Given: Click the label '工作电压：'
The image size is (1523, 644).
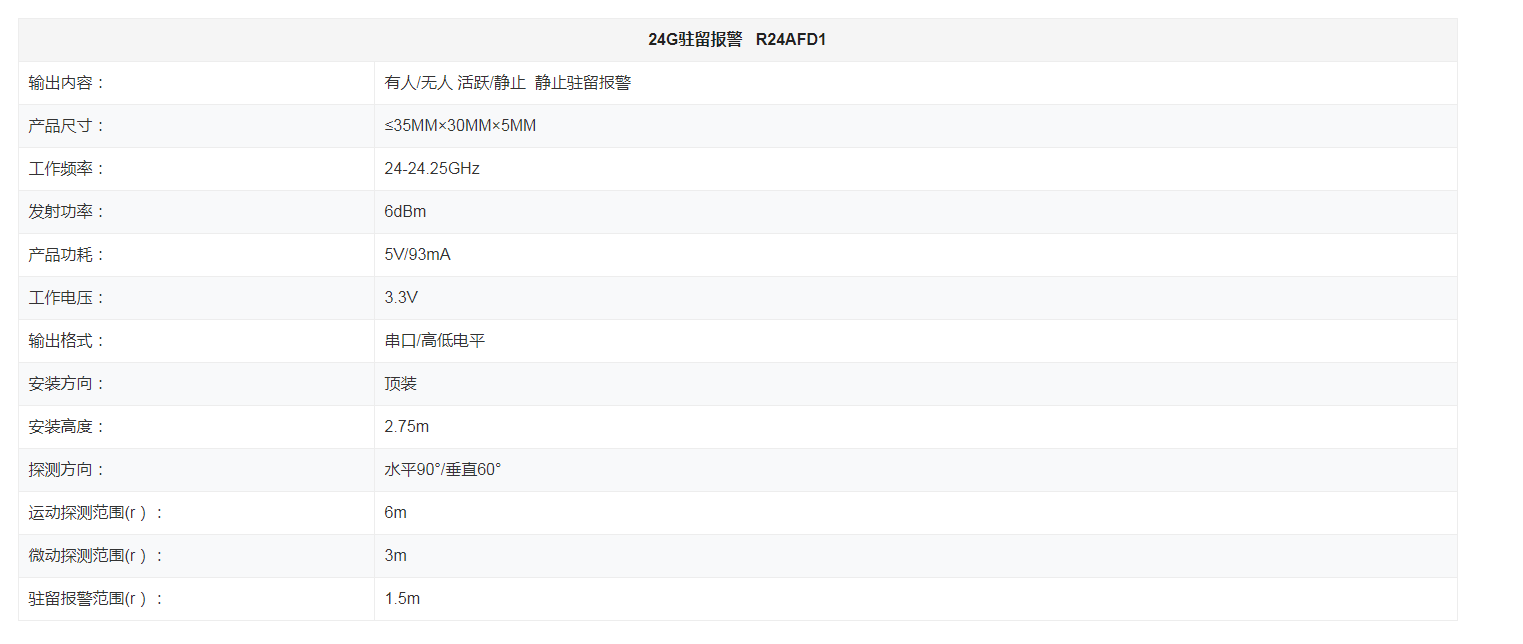Looking at the screenshot, I should coord(67,298).
